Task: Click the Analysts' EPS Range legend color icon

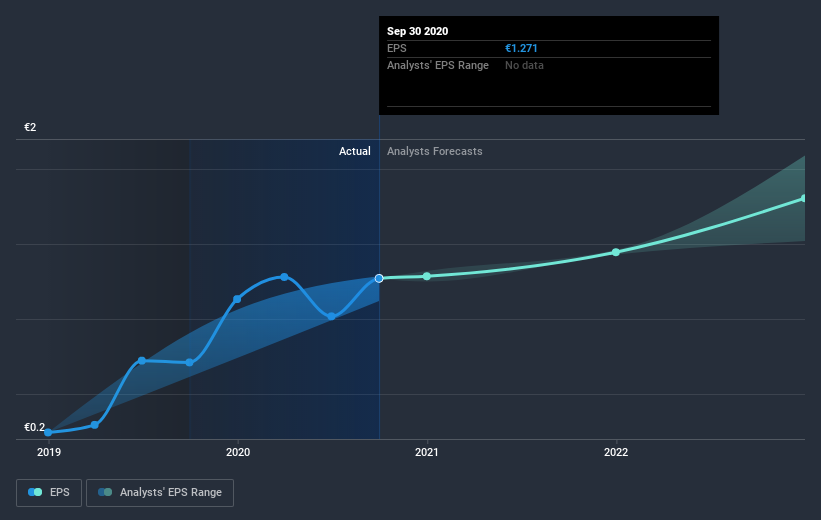Action: coord(105,492)
